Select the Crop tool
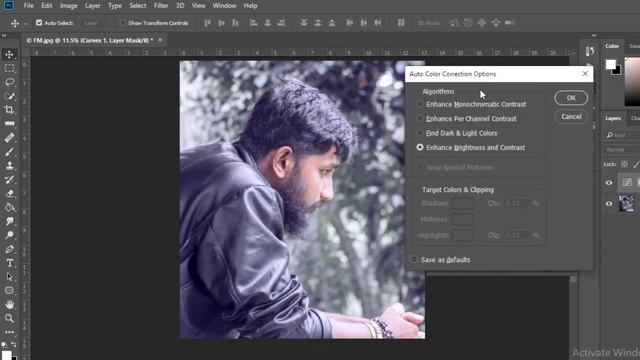The image size is (640, 360). pos(9,110)
